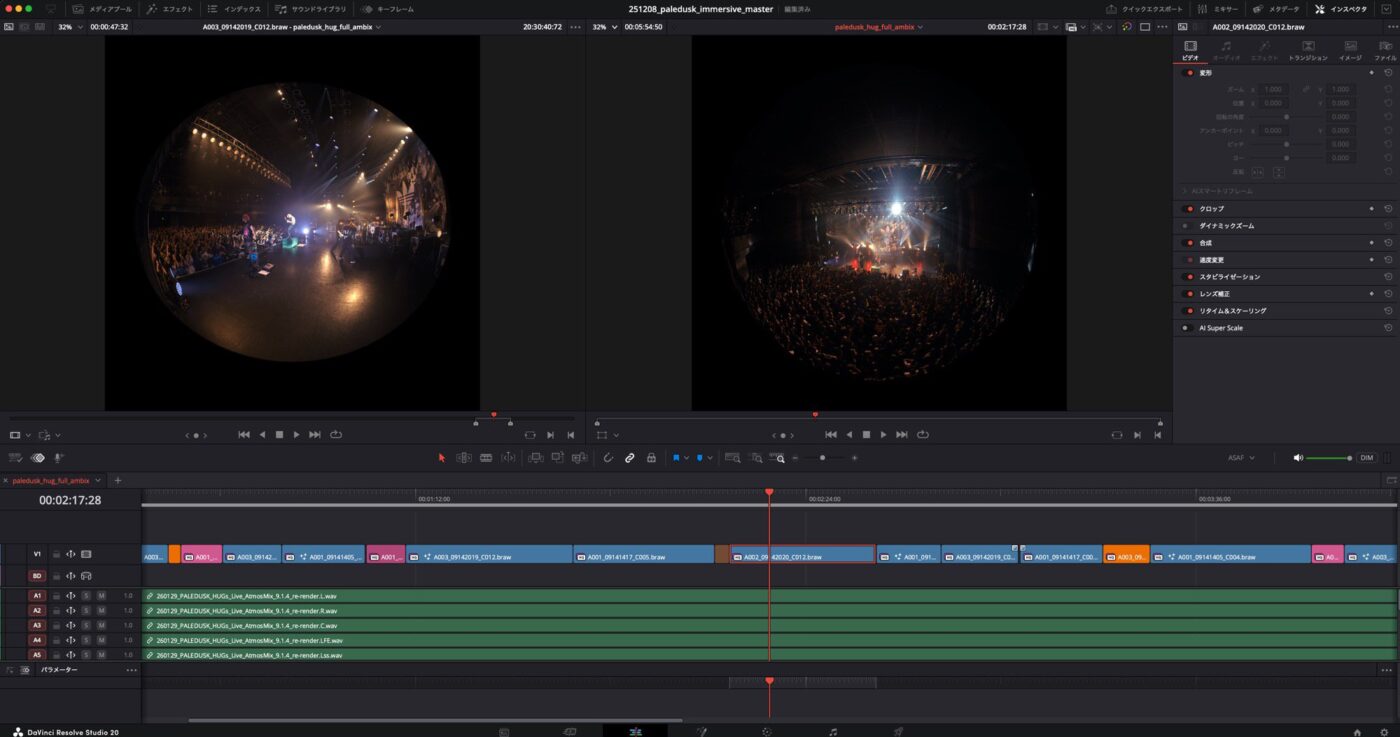
Task: Toggle 合成 (Composite) enable switch
Action: pos(1188,243)
